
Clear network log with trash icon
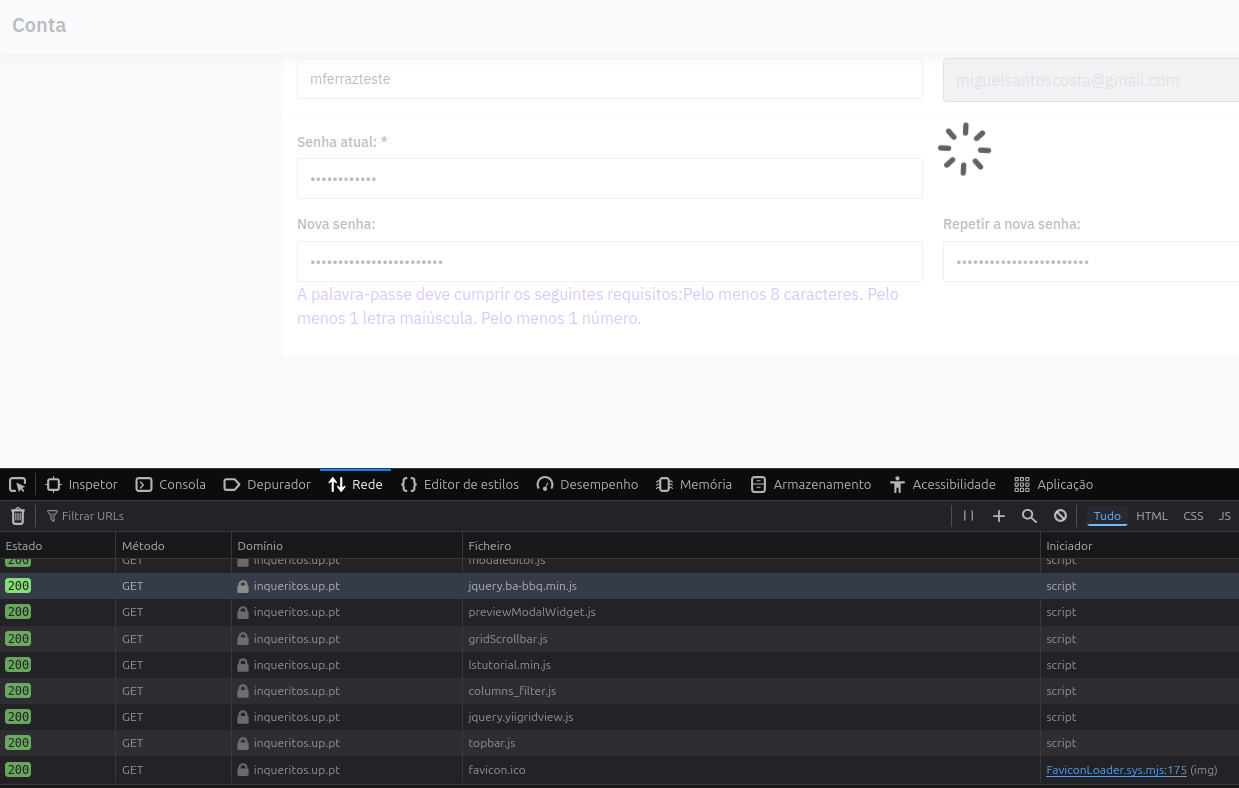tap(17, 516)
